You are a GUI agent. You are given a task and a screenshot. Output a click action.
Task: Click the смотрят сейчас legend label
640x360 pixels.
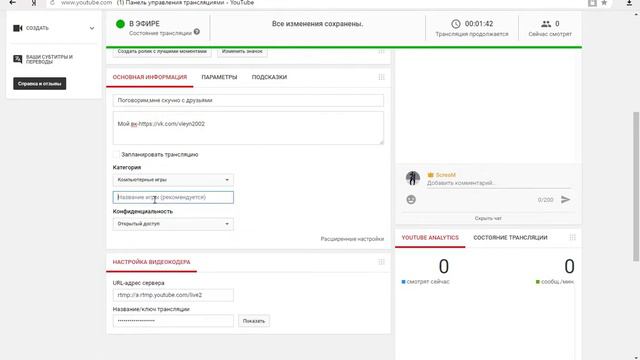click(428, 282)
